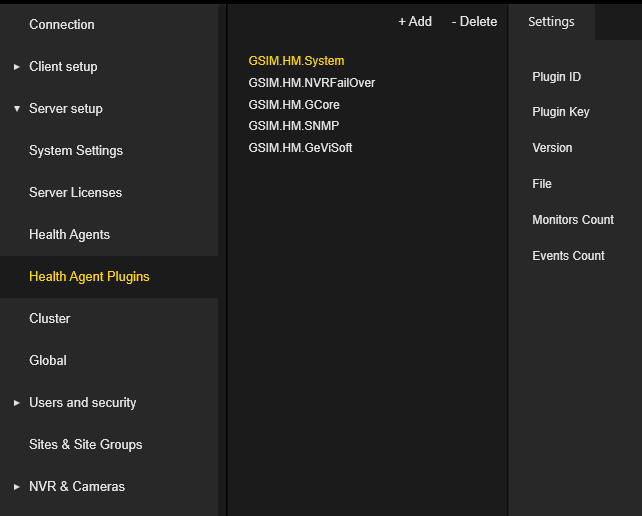Open the Connection menu item
This screenshot has height=516, width=642.
click(62, 25)
